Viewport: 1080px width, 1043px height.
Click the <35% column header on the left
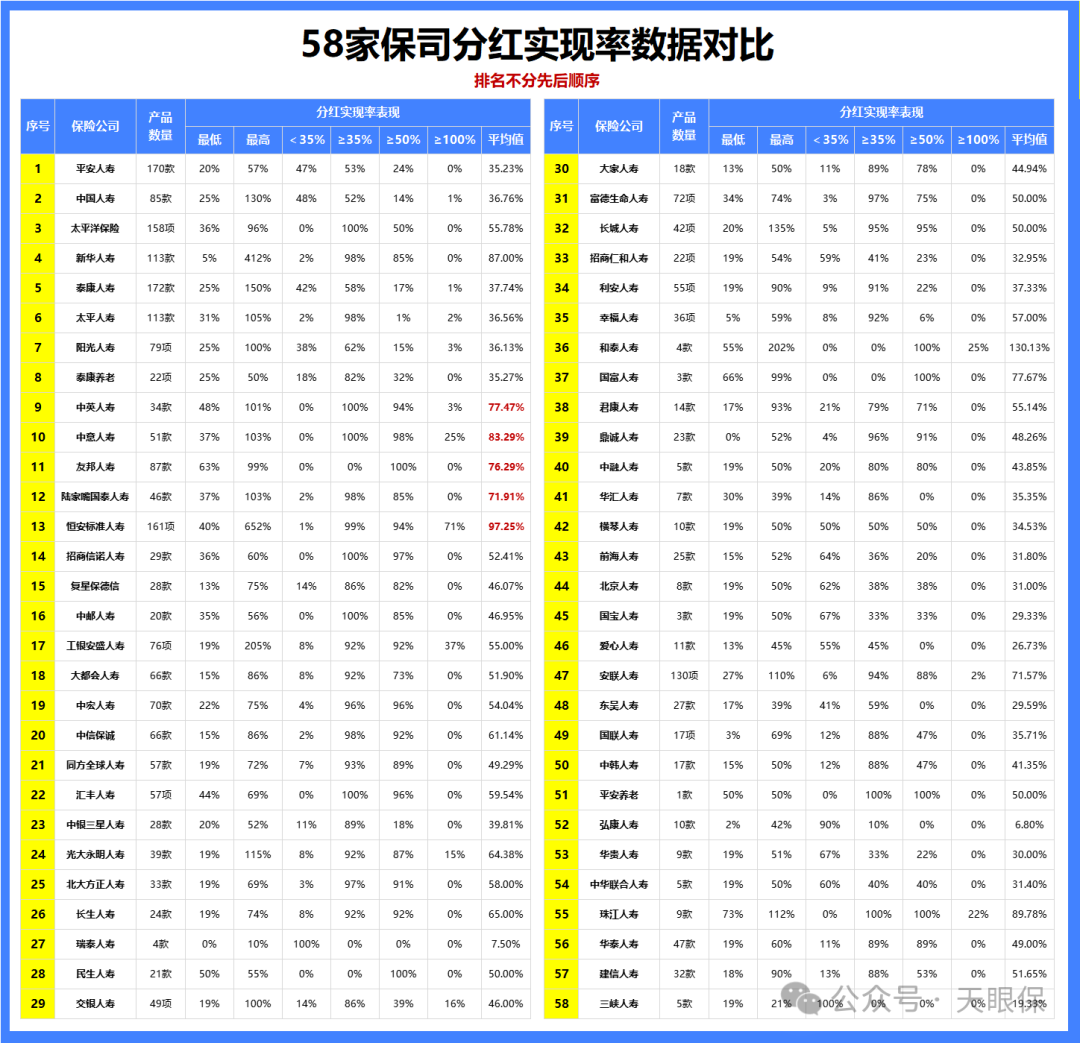[x=307, y=141]
